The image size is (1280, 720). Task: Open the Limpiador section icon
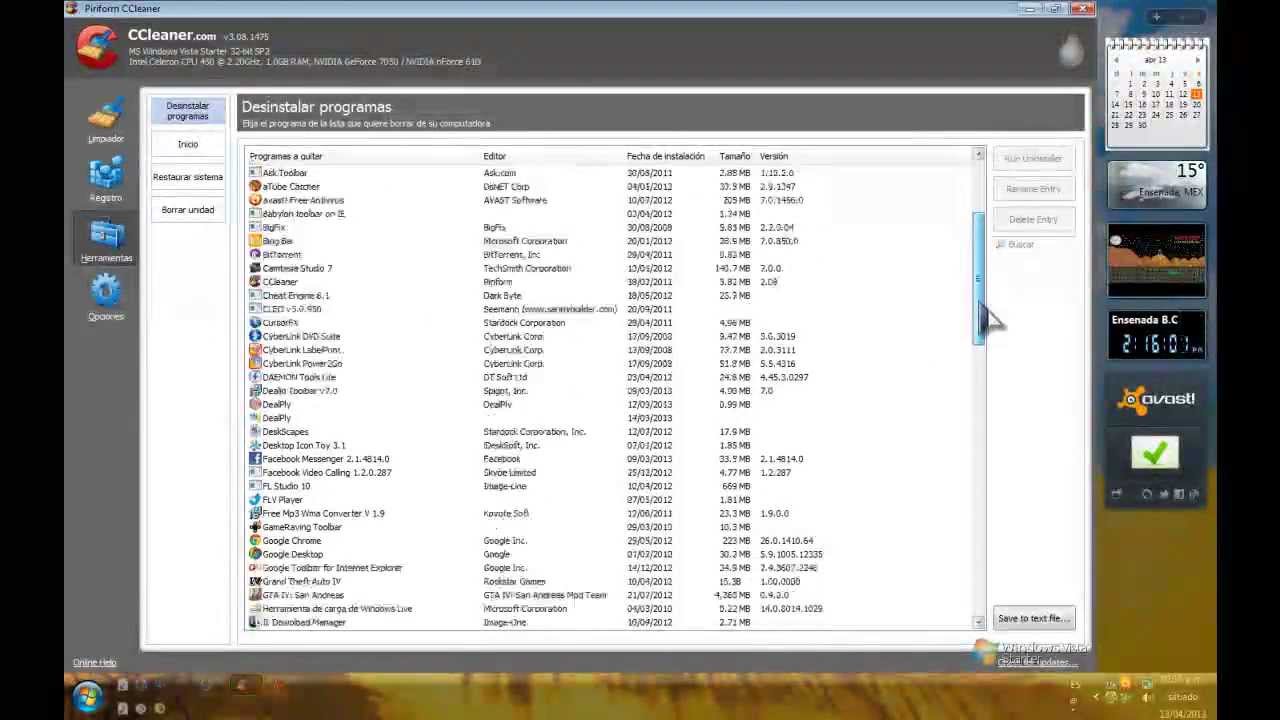[106, 116]
